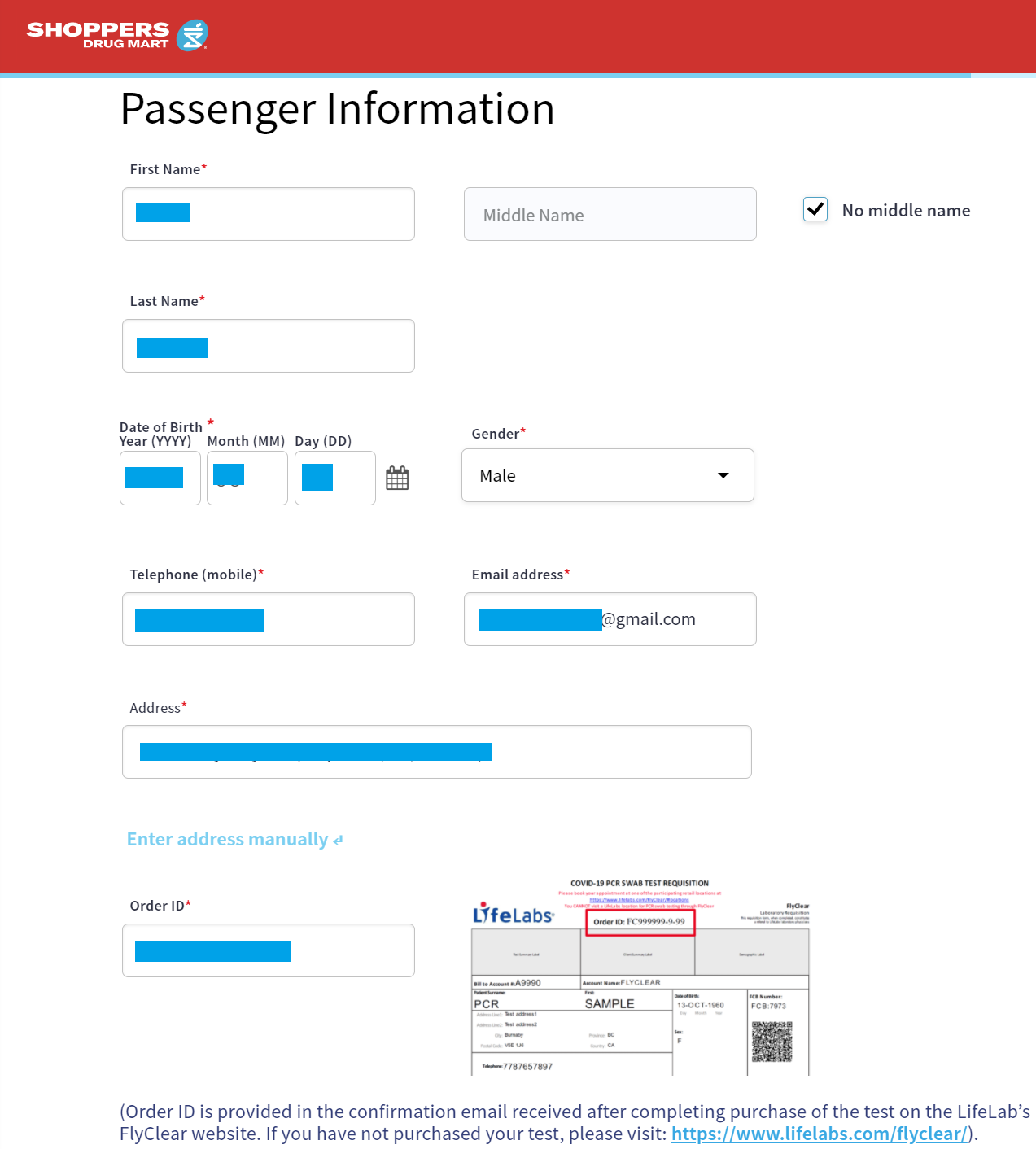Click the Gender dropdown arrow
Screen dimensions: 1036x1149
point(723,475)
